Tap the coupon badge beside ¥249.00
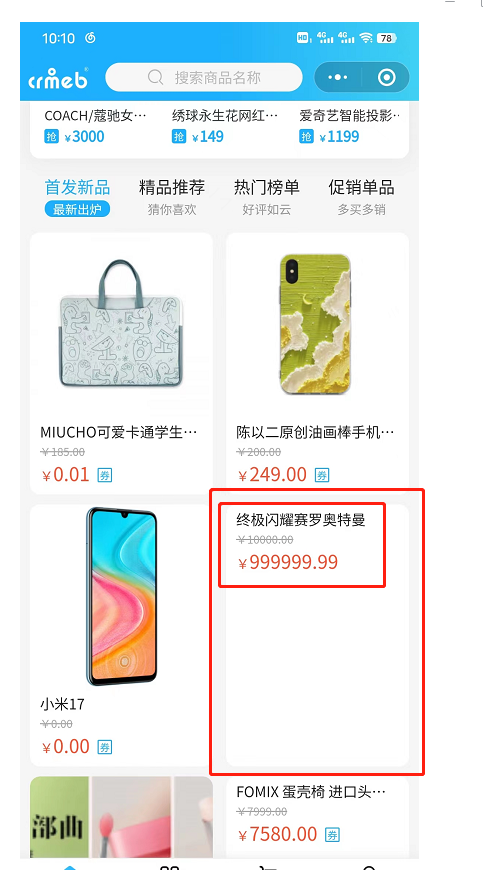The width and height of the screenshot is (483, 870). click(322, 475)
